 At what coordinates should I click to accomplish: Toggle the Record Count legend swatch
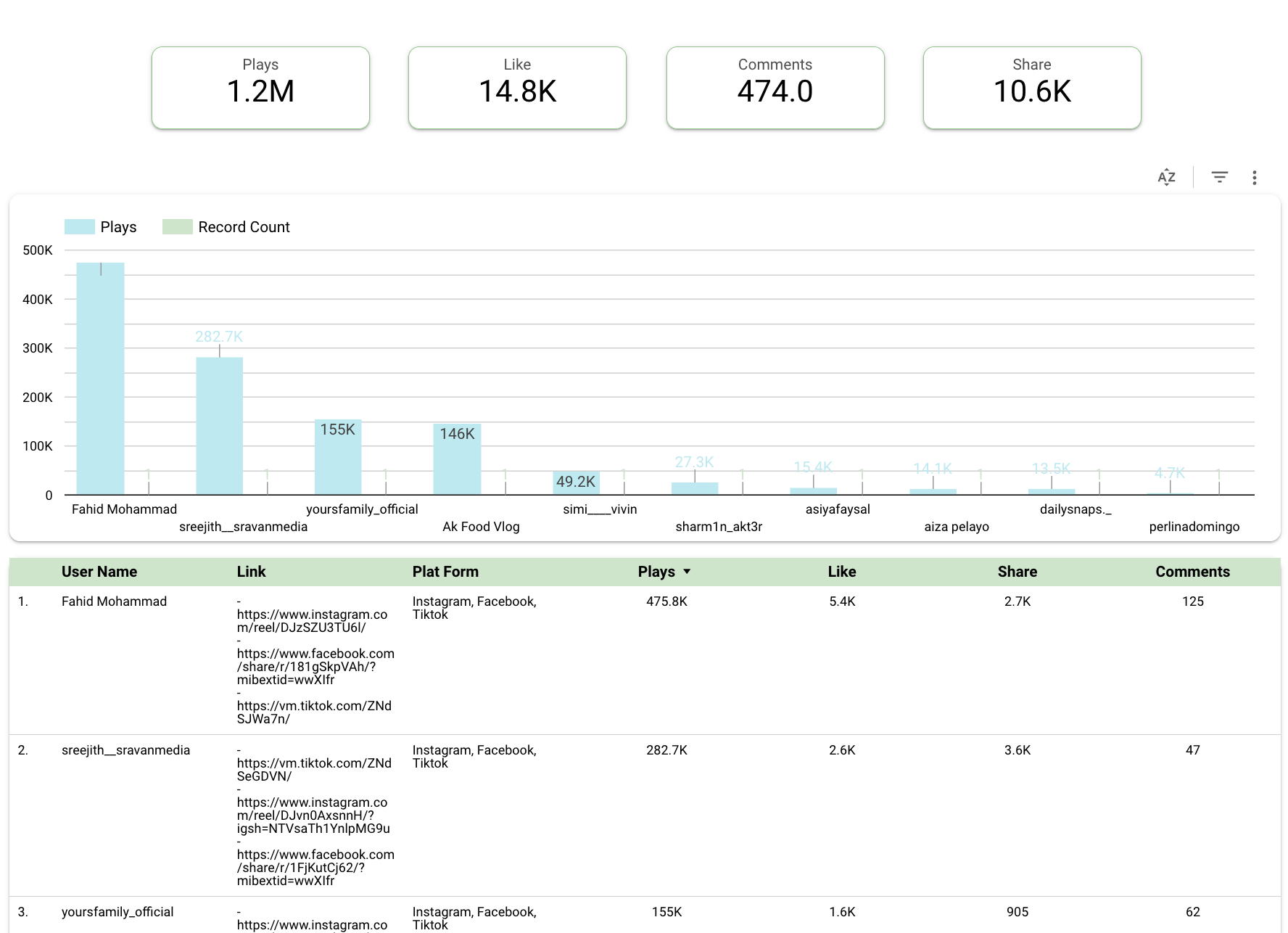(177, 227)
